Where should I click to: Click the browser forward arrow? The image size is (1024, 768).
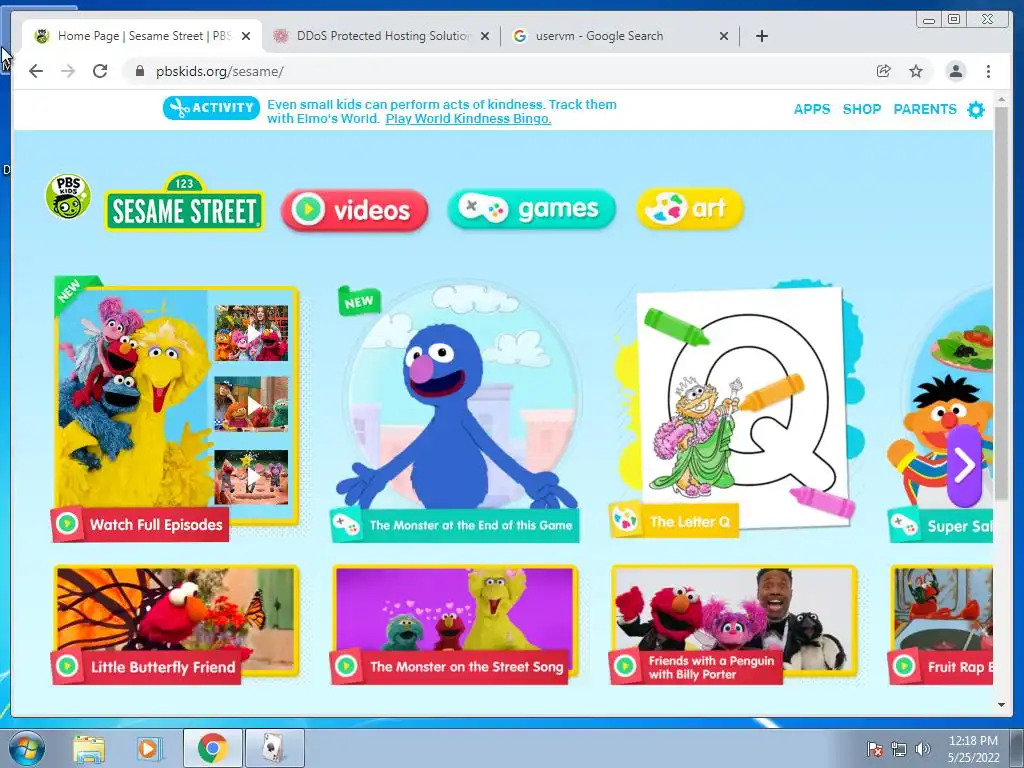(x=68, y=71)
